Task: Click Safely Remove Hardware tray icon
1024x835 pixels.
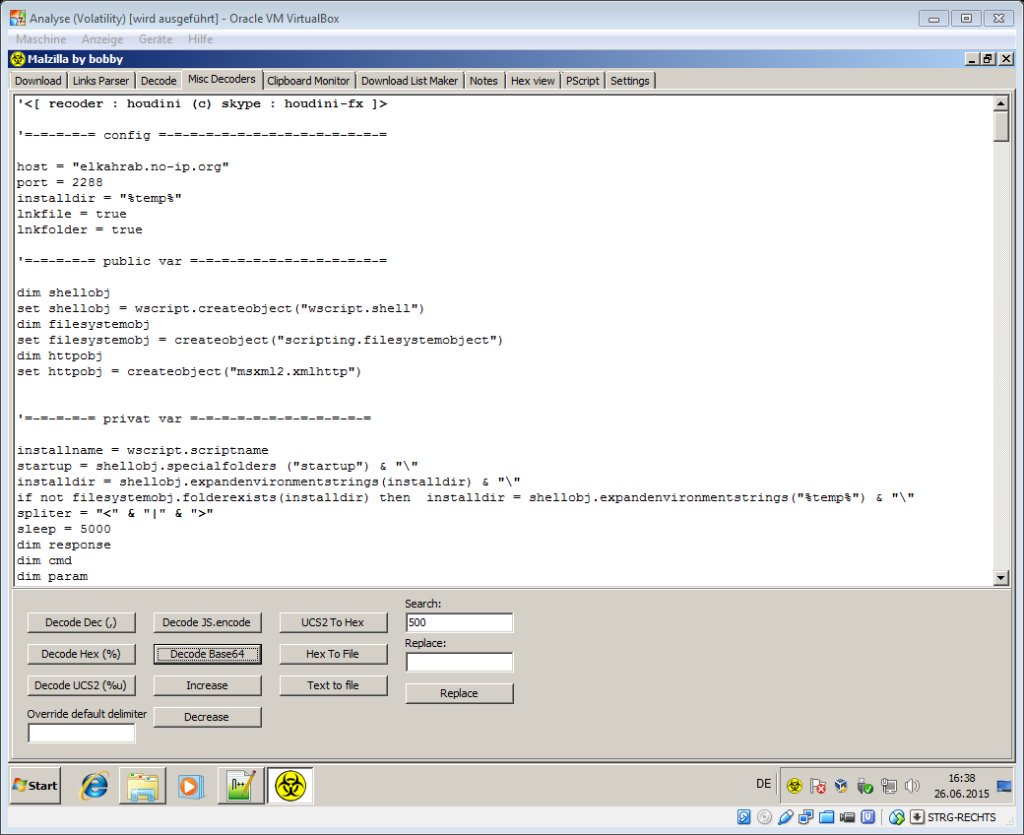Action: [865, 785]
